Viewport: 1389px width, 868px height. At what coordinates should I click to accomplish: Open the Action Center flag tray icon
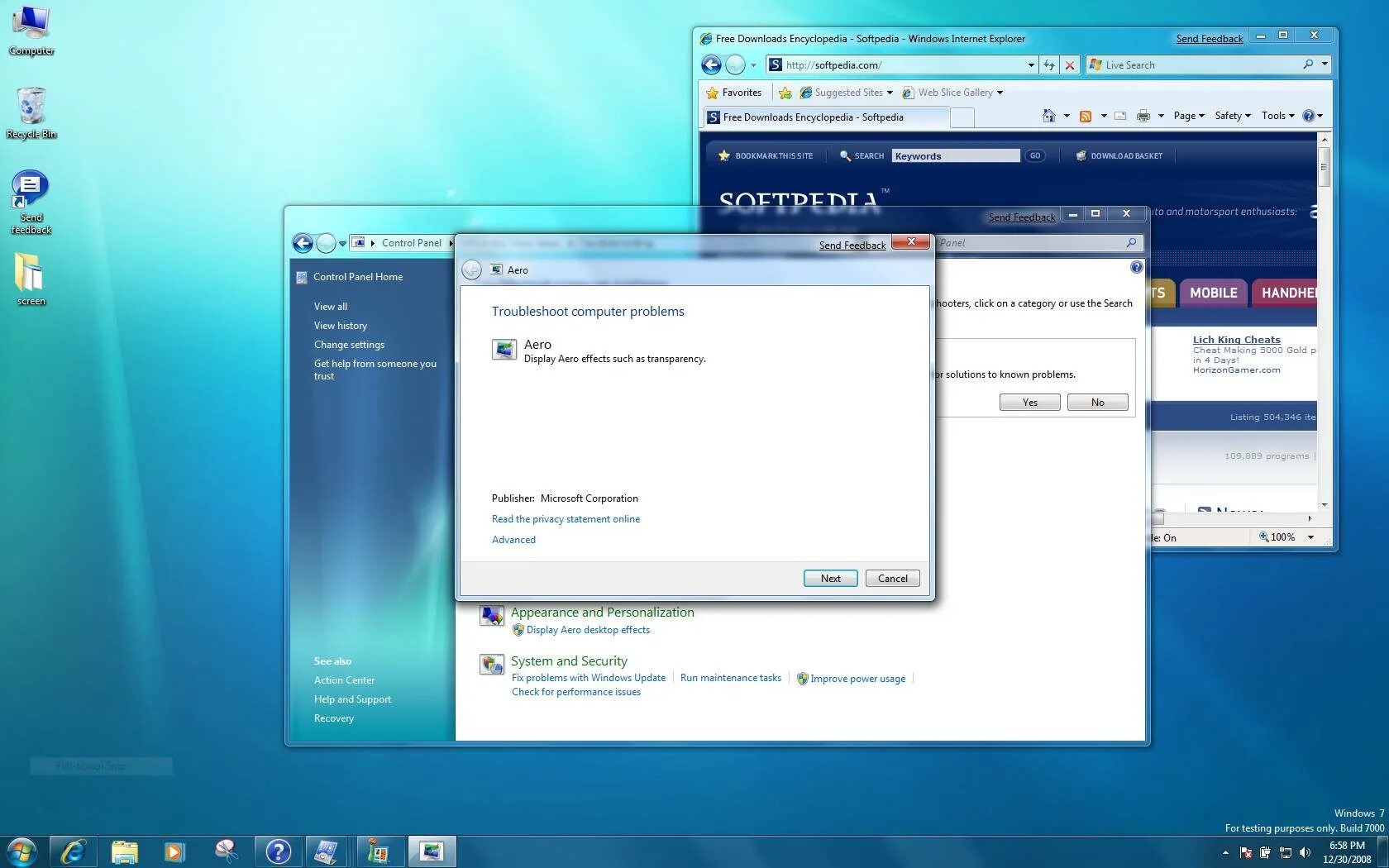coord(1245,852)
